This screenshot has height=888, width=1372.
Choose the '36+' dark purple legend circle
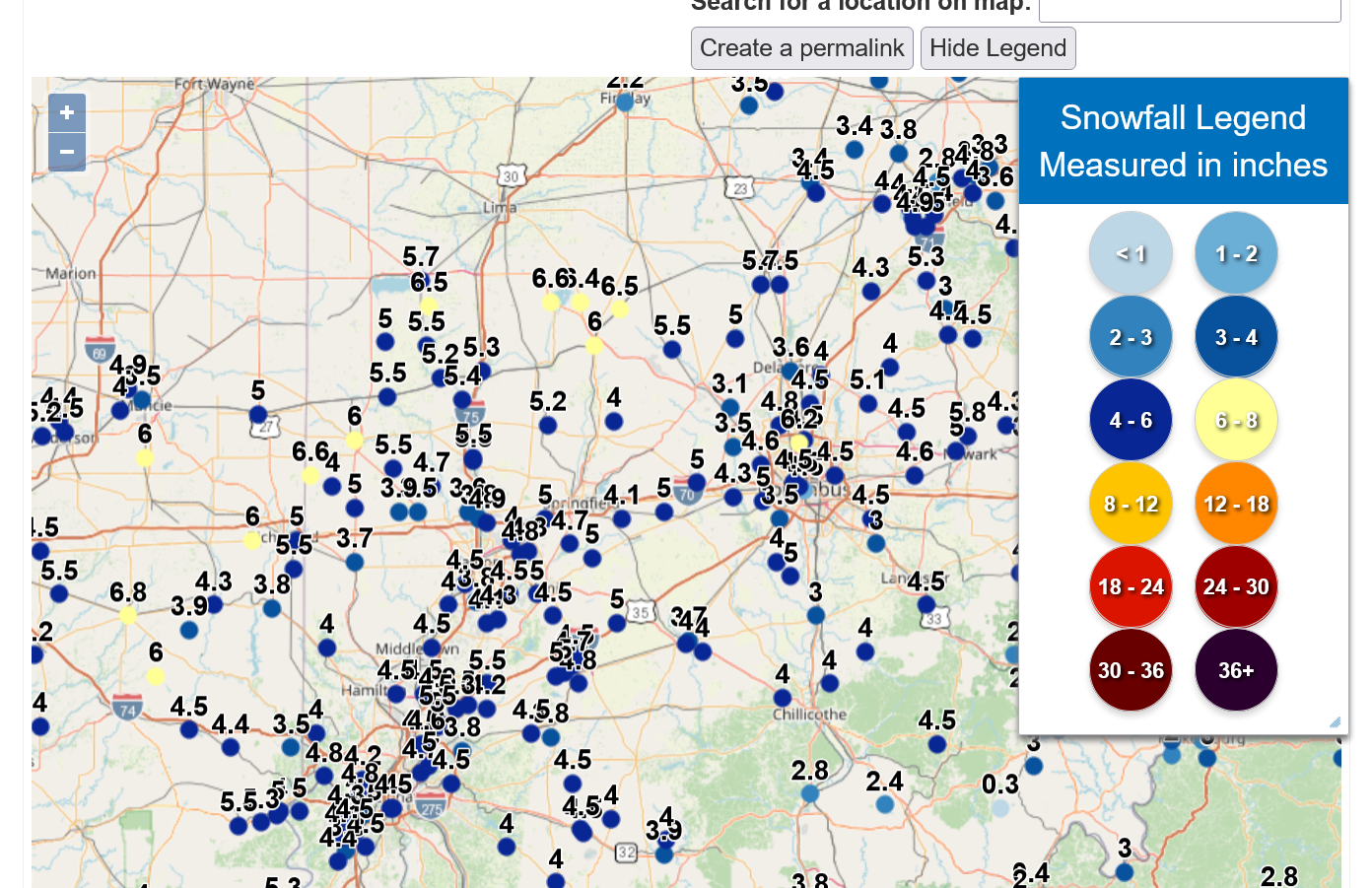(x=1236, y=670)
